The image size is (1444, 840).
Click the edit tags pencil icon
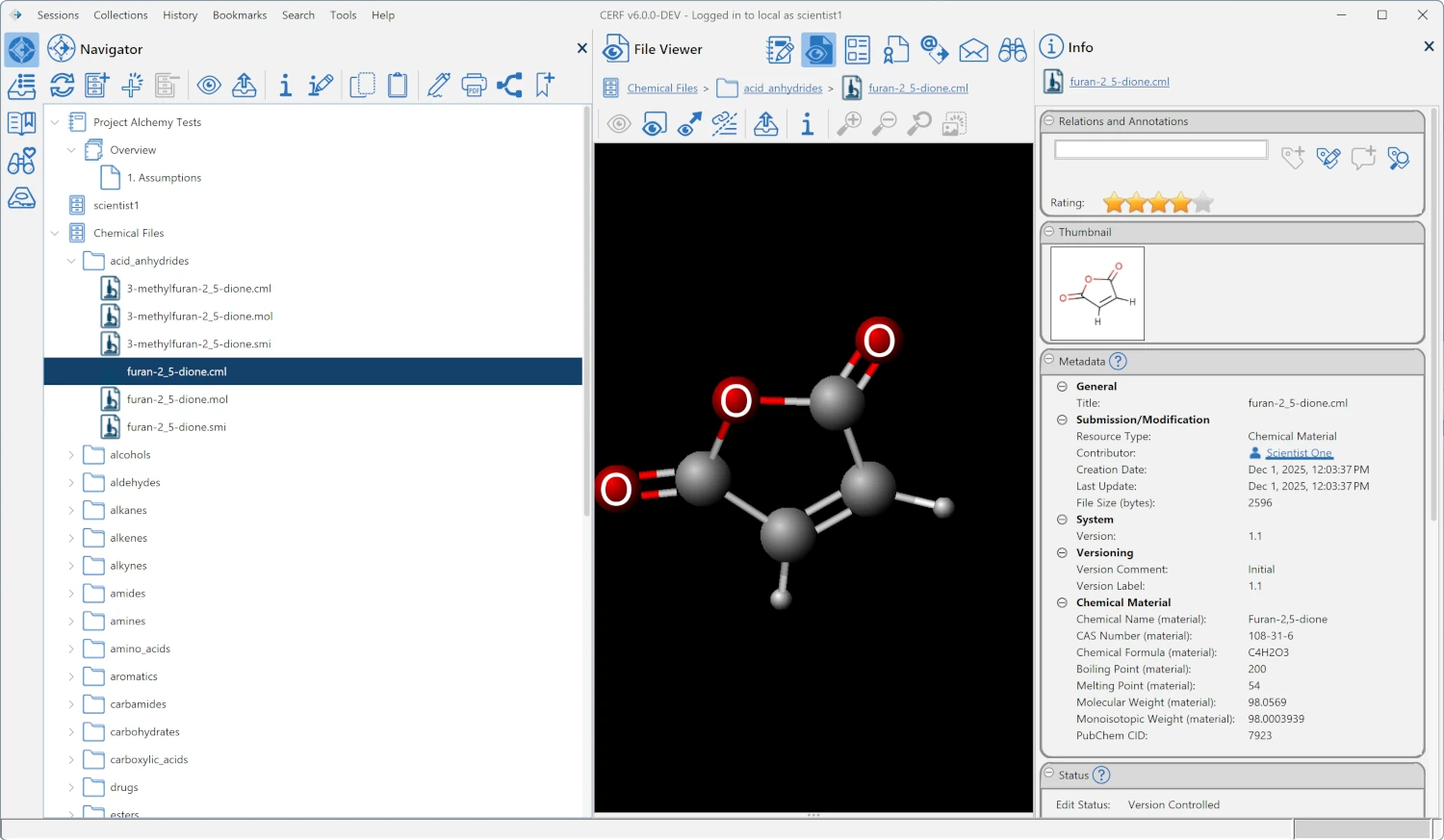pos(1328,158)
